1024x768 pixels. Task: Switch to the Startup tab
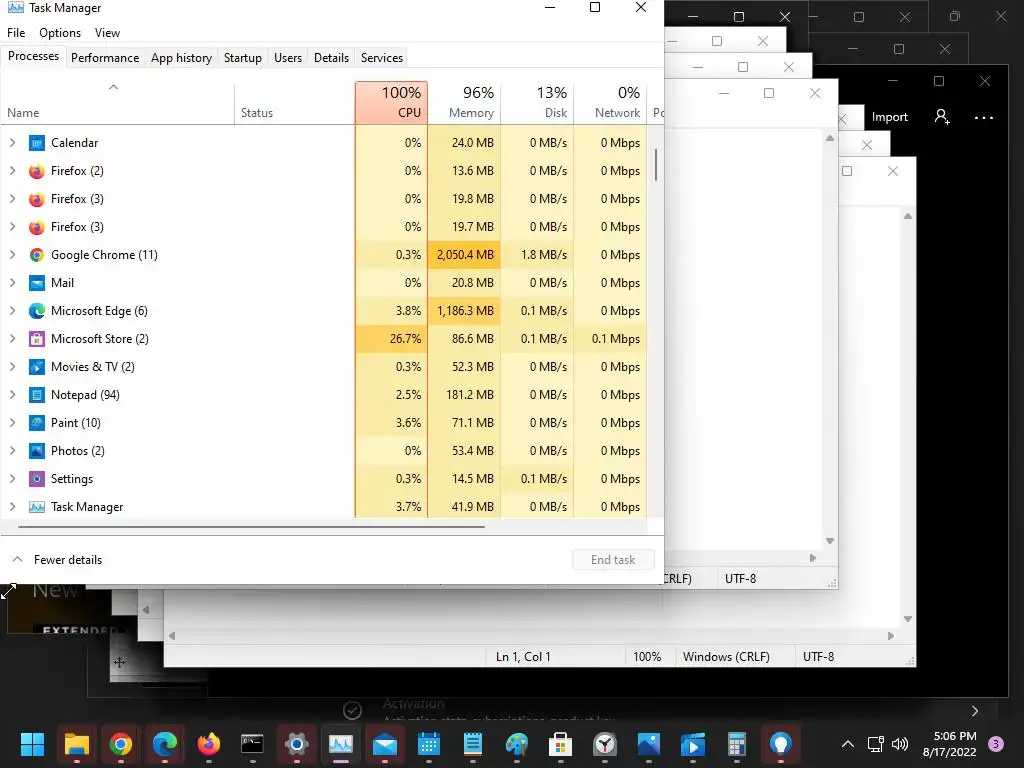[243, 57]
